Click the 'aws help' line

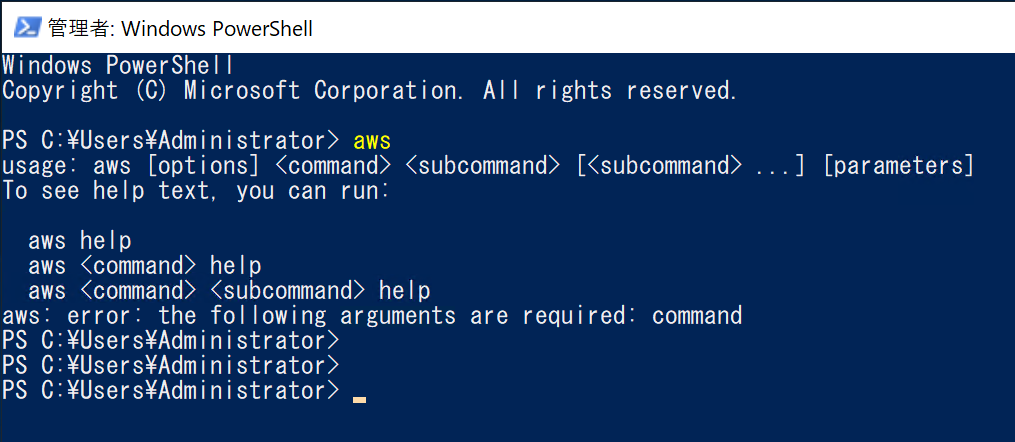click(x=80, y=241)
